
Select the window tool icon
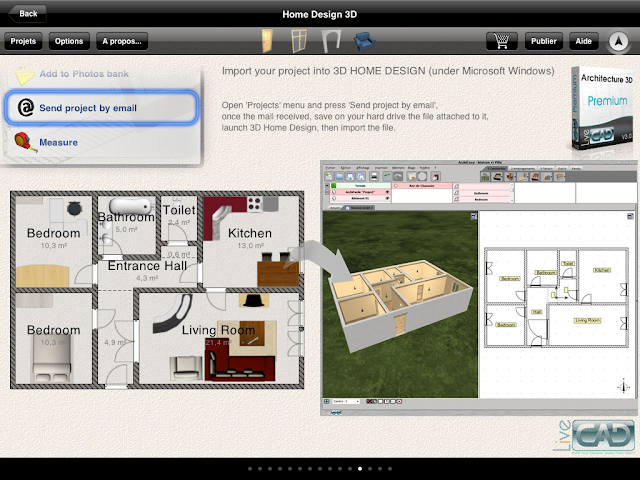coord(299,41)
